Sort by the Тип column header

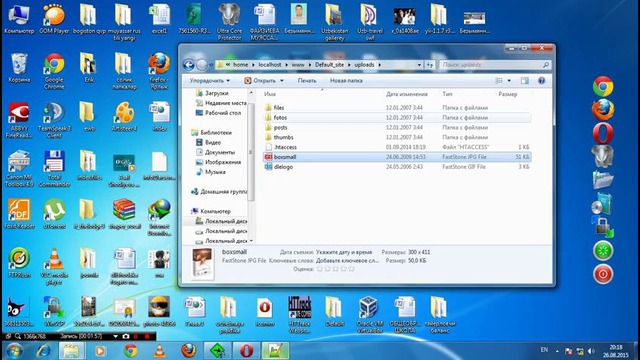pos(447,94)
